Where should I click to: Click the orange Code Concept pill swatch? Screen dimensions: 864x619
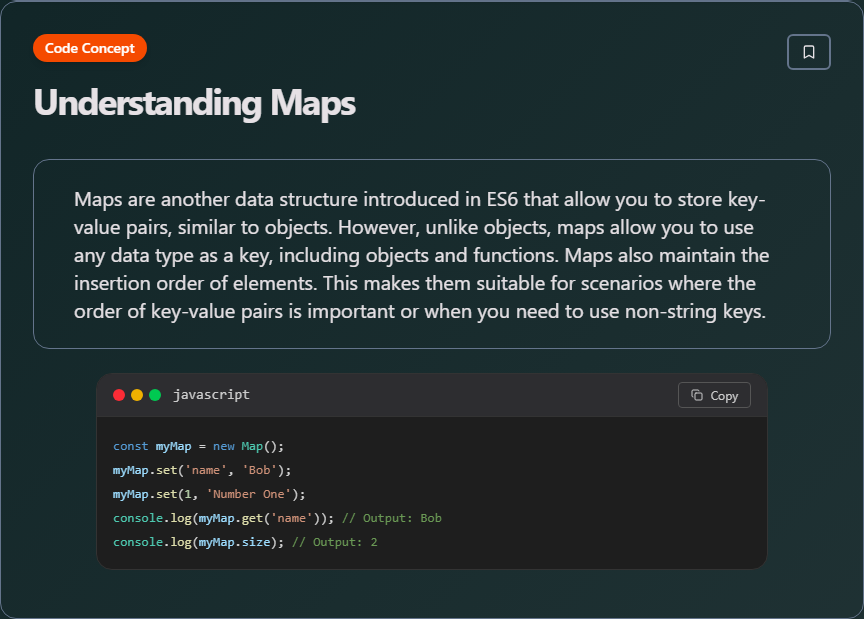pos(90,48)
